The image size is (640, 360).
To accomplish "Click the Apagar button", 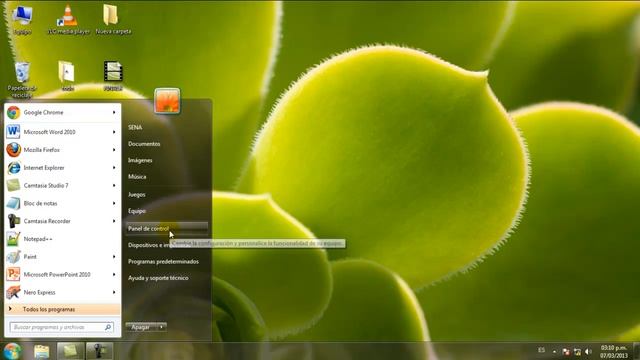I will click(x=141, y=327).
